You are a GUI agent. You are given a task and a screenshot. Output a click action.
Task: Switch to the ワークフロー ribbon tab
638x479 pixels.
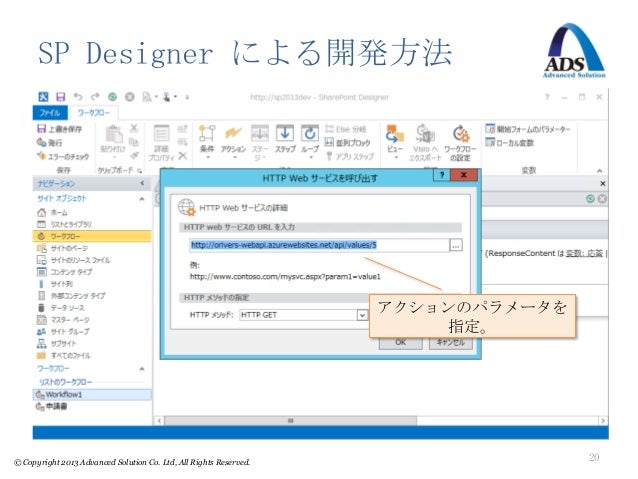click(x=94, y=113)
